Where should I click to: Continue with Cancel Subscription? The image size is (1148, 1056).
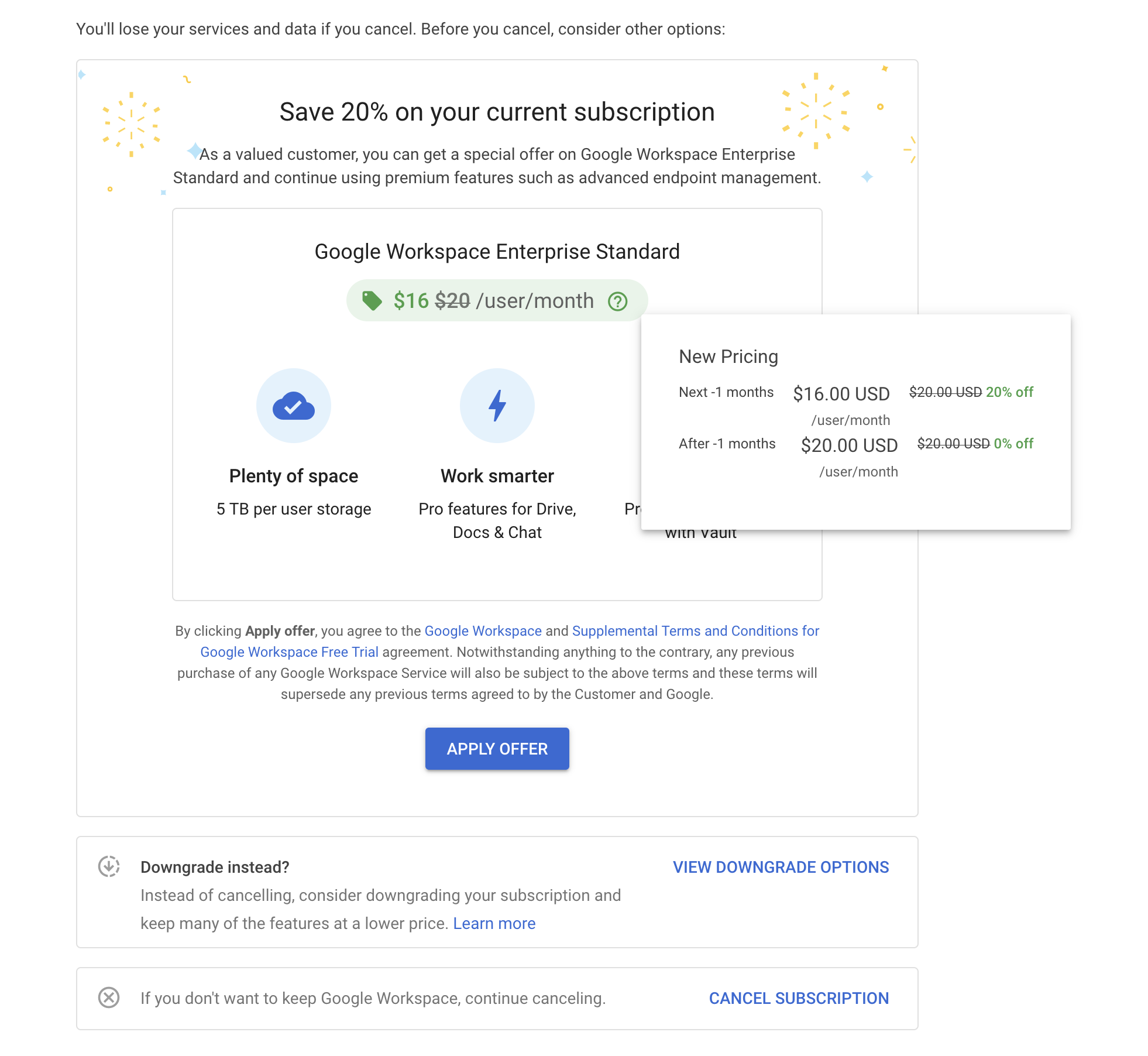pyautogui.click(x=799, y=998)
